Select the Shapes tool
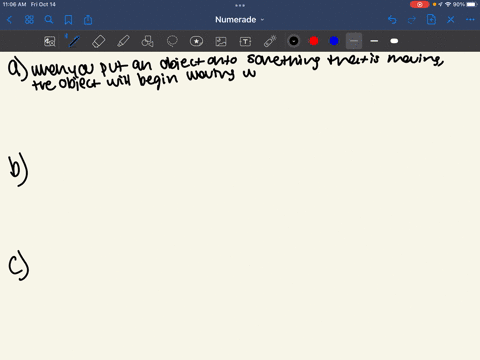The height and width of the screenshot is (360, 480). (147, 41)
